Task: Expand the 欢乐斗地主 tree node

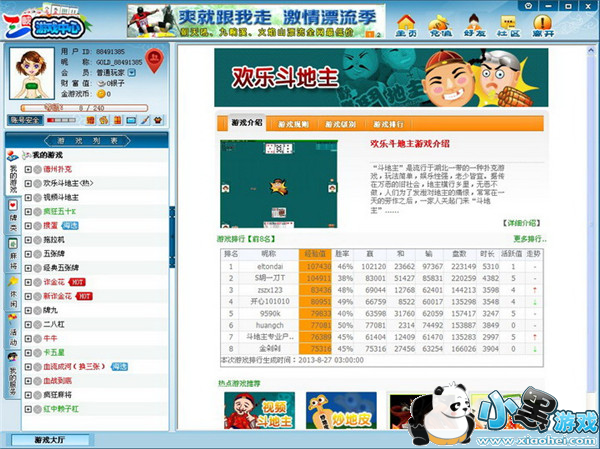Action: tap(28, 183)
